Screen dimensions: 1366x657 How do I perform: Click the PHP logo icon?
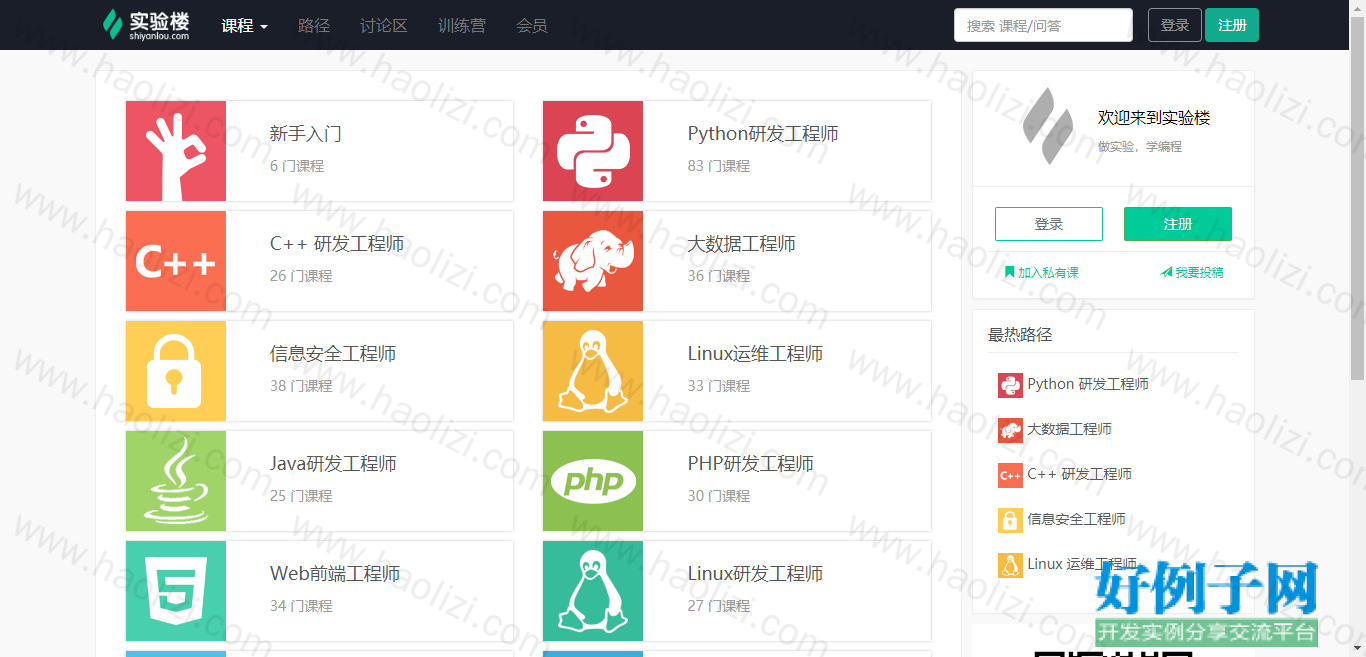pyautogui.click(x=593, y=481)
